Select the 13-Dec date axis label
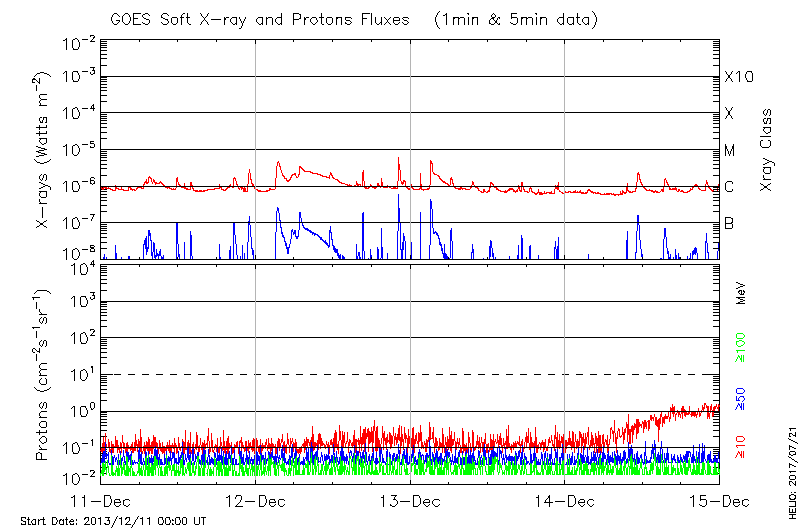The image size is (800, 530). [410, 500]
